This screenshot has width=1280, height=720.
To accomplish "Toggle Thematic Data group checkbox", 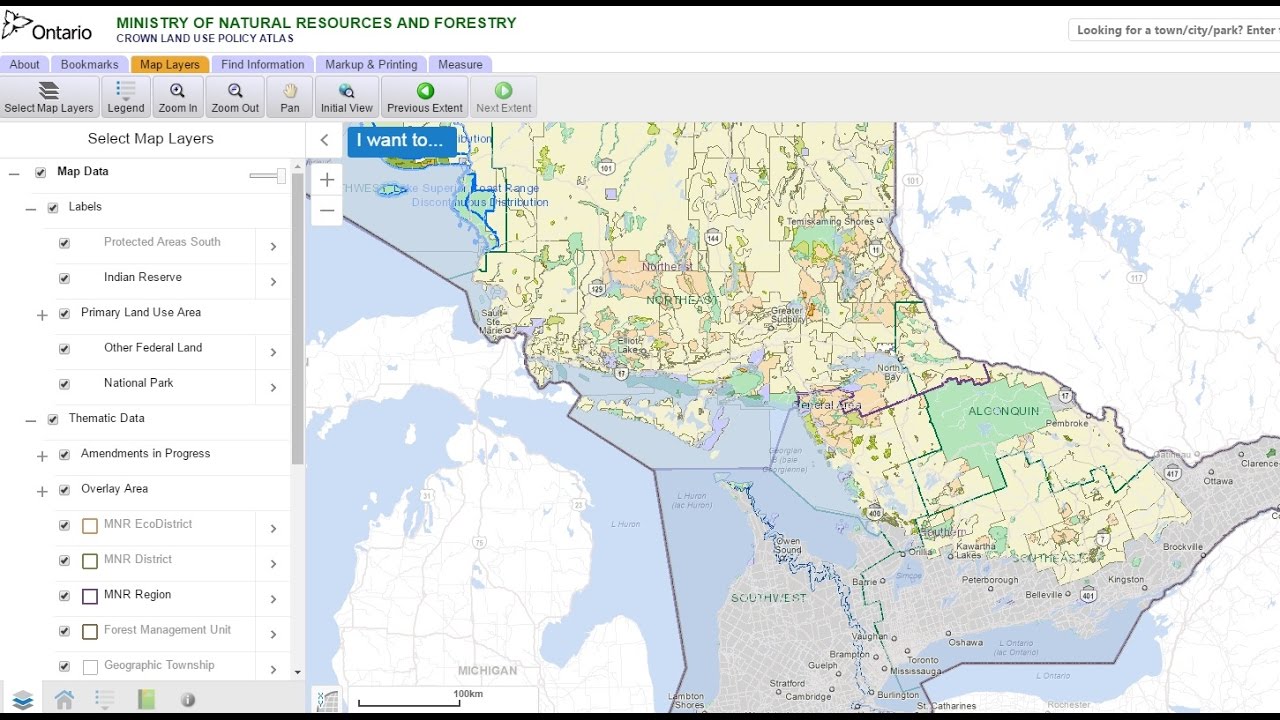I will click(53, 419).
